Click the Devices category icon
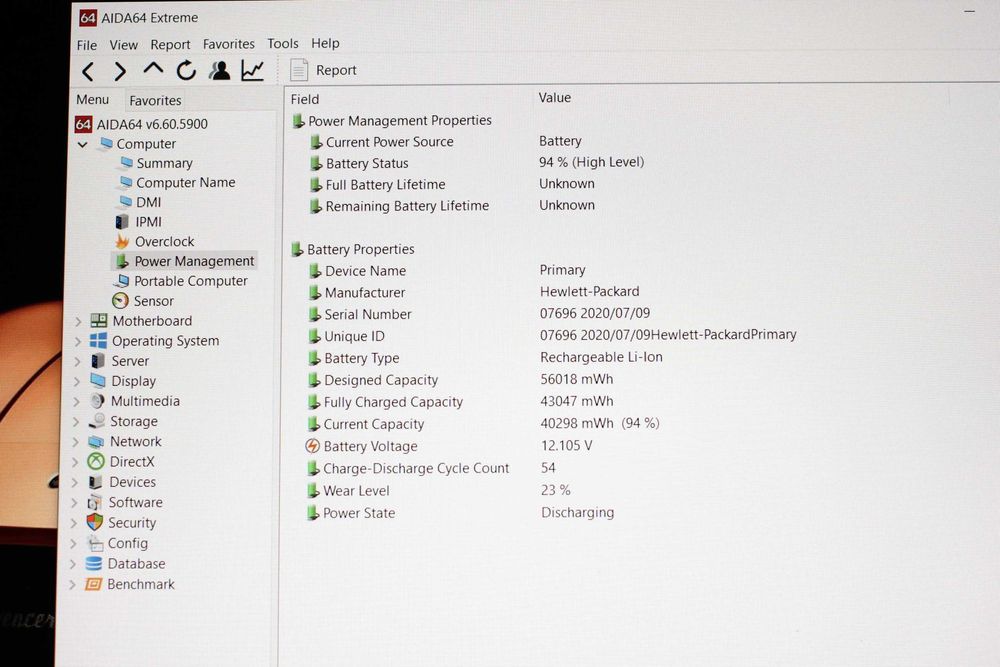This screenshot has width=1000, height=667. 96,482
